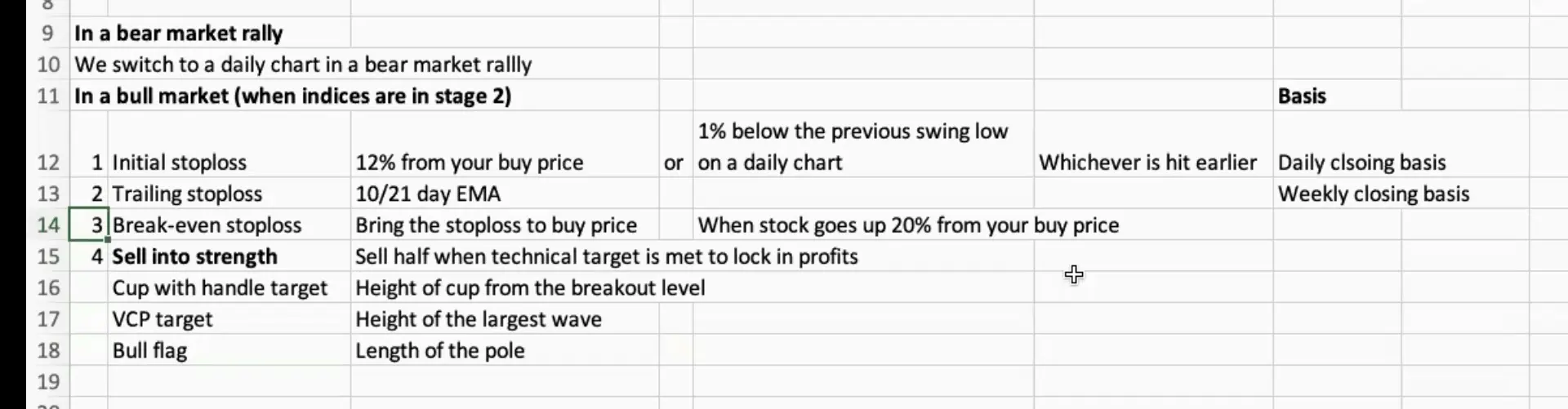Click the 'Daily clsoing basis' cell
The image size is (1568, 409).
[x=1400, y=162]
